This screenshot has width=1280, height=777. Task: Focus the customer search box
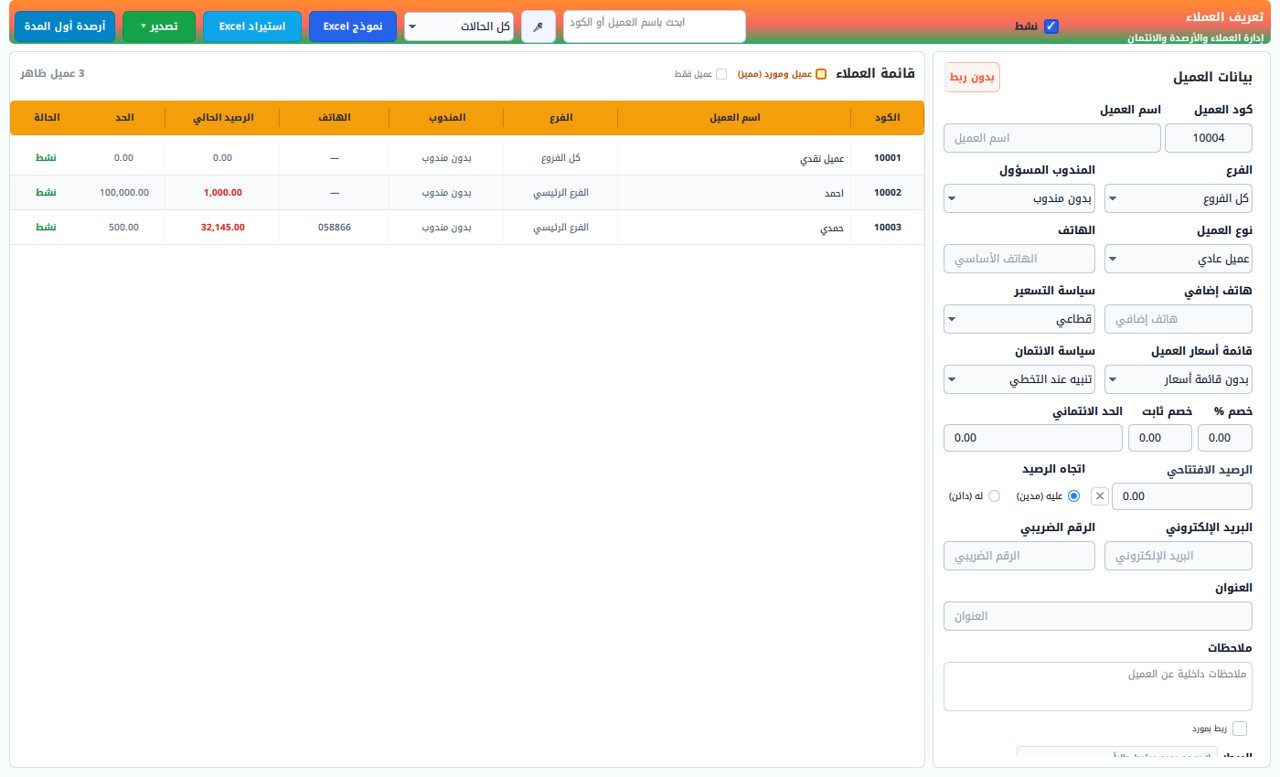point(655,26)
